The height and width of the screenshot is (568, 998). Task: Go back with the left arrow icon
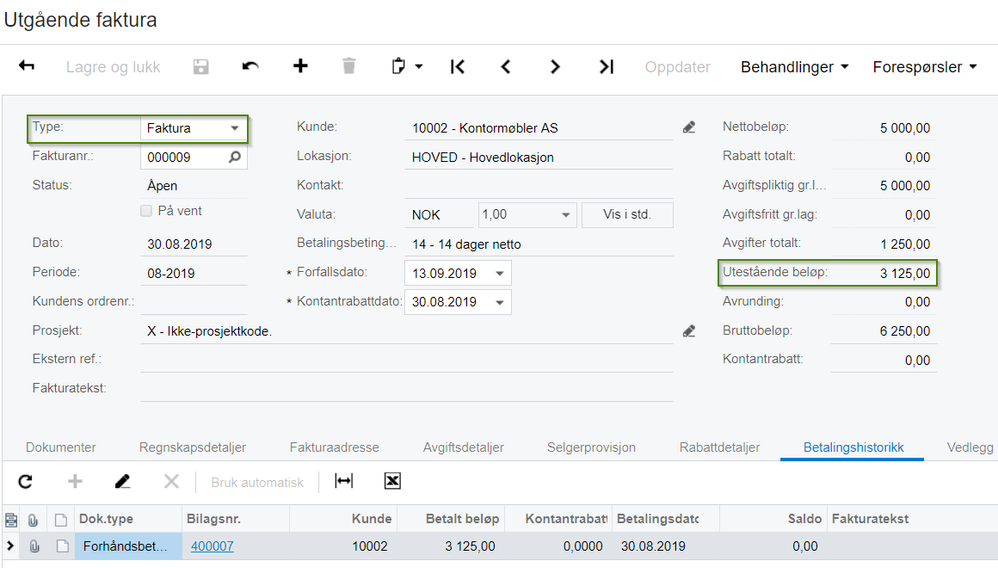coord(27,66)
